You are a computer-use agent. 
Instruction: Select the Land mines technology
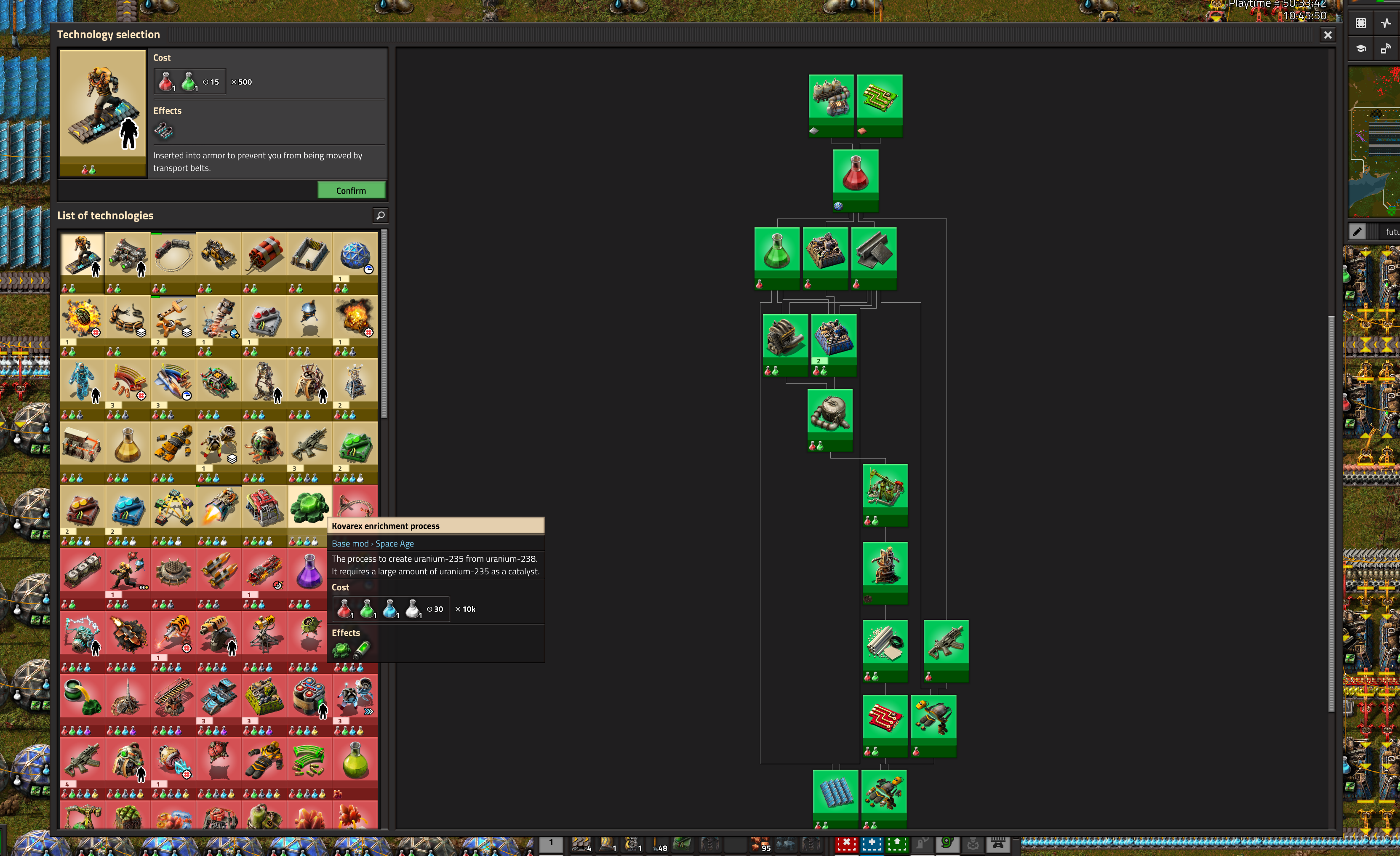[173, 579]
